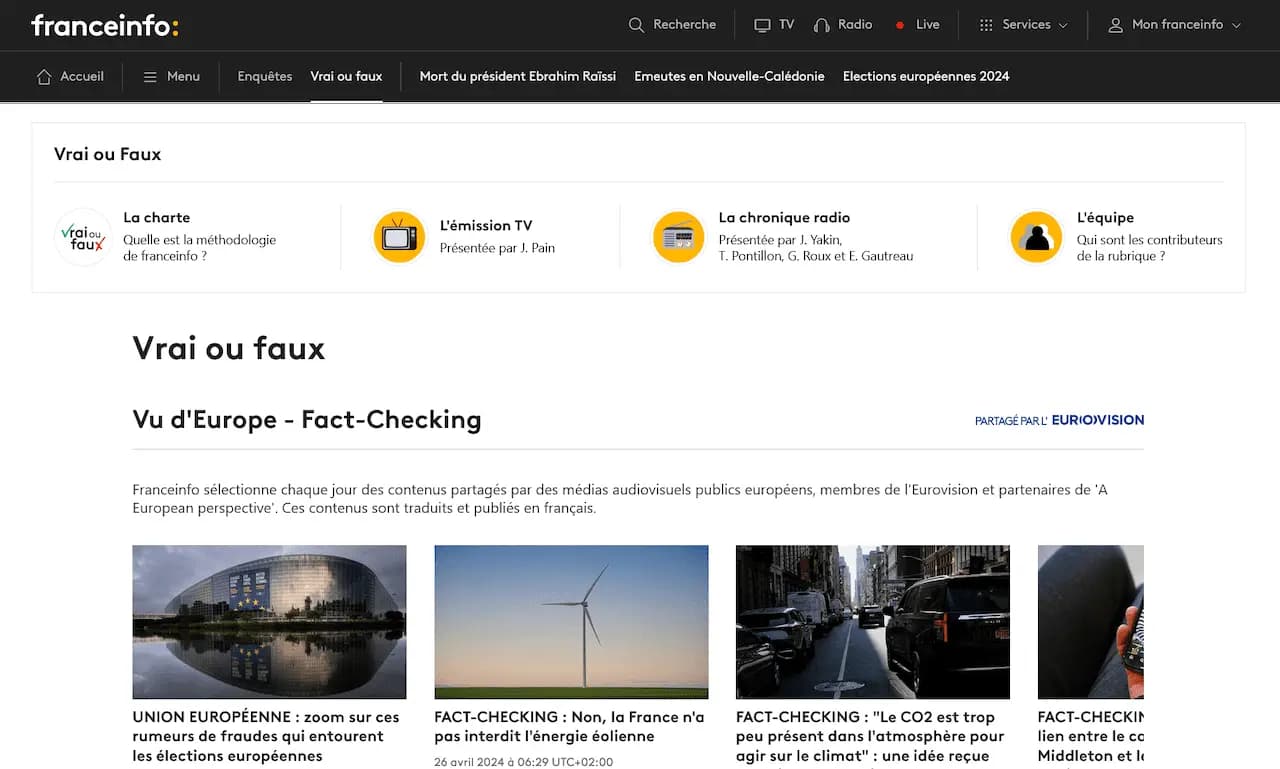This screenshot has width=1280, height=769.
Task: Switch to the 'Vrai ou faux' tab
Action: pyautogui.click(x=346, y=75)
